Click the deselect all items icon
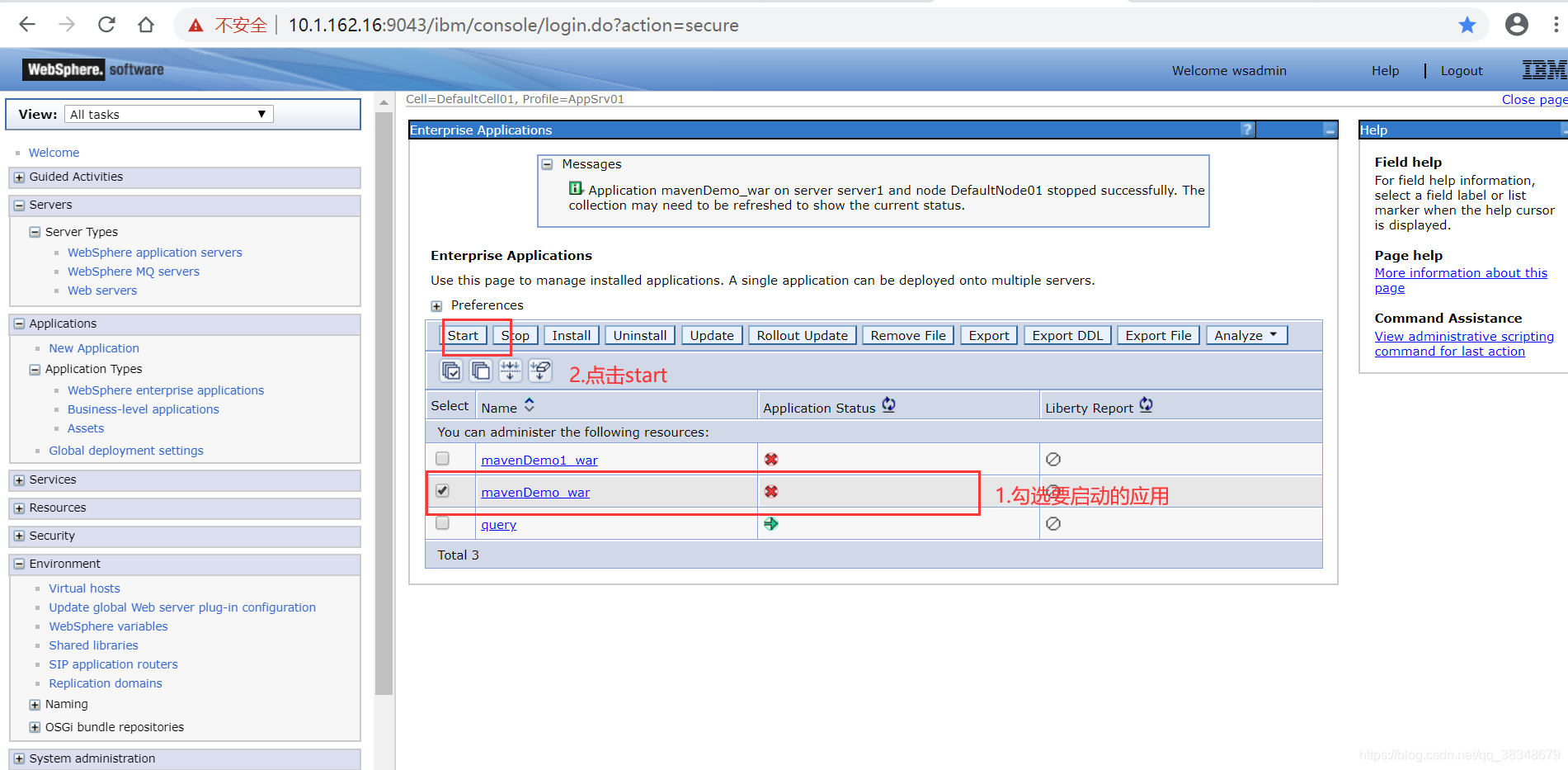 [x=481, y=371]
